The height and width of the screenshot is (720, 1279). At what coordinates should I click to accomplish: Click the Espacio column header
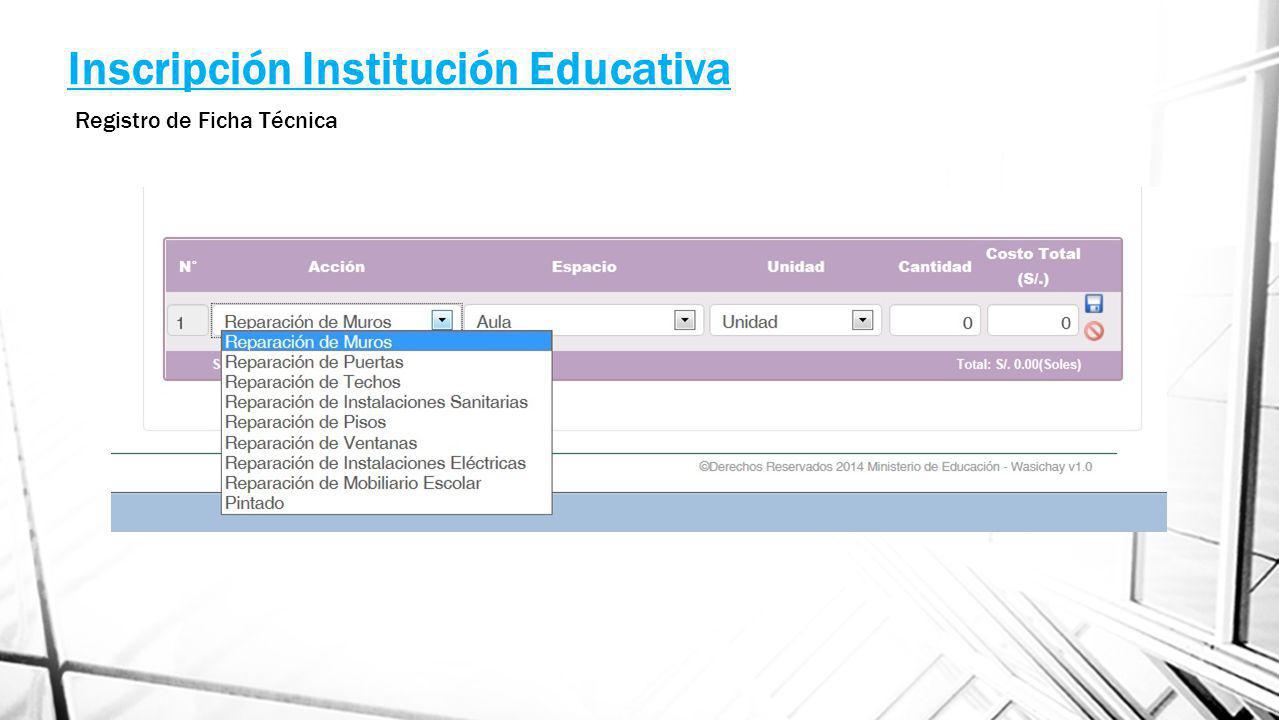pos(584,267)
